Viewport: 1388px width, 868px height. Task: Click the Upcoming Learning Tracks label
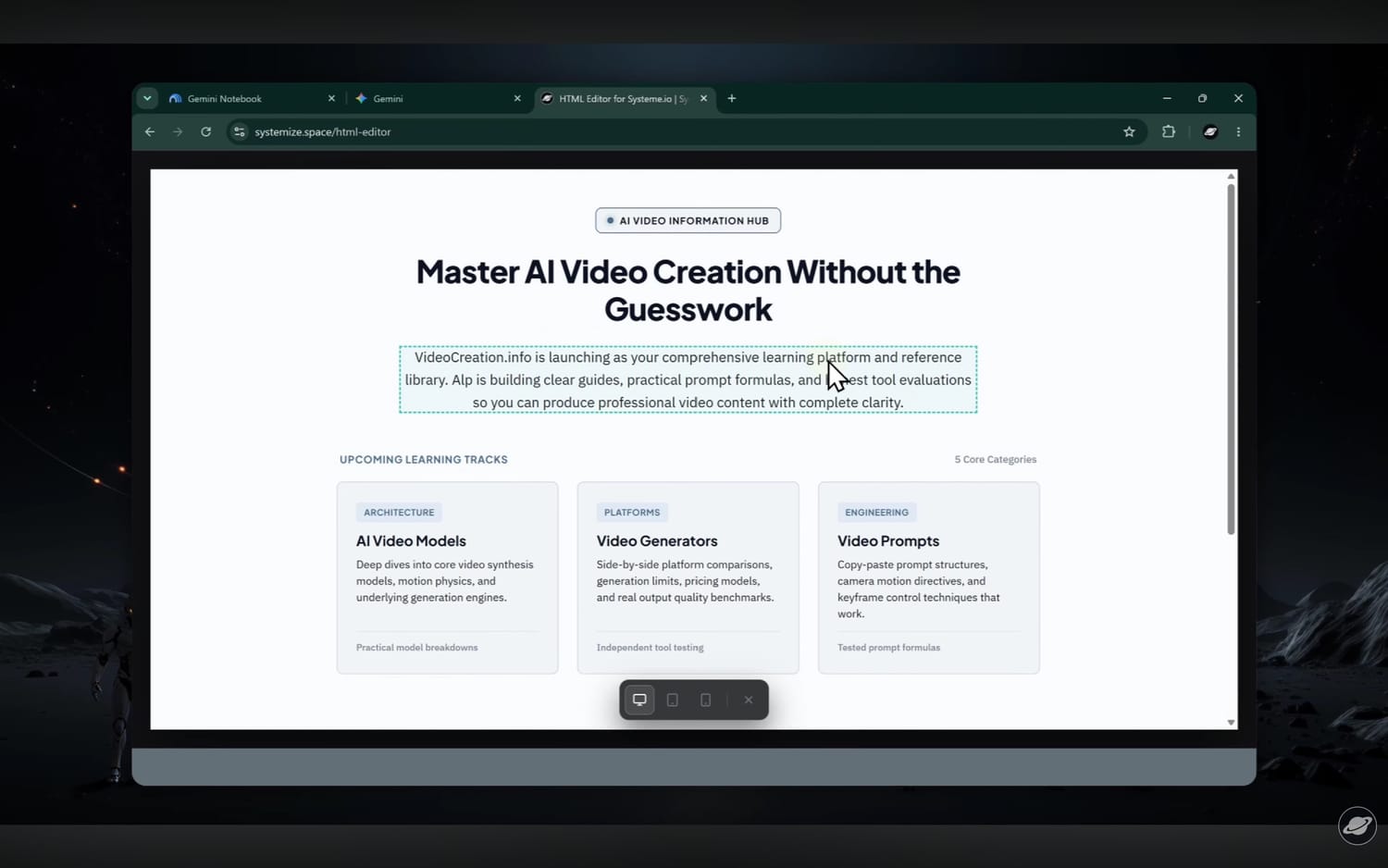424,459
